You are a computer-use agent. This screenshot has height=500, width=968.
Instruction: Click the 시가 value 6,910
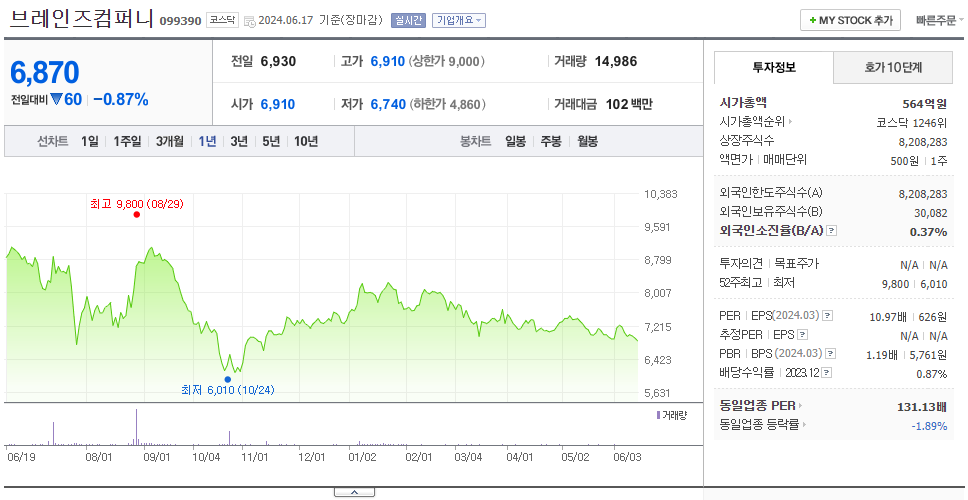[x=278, y=104]
